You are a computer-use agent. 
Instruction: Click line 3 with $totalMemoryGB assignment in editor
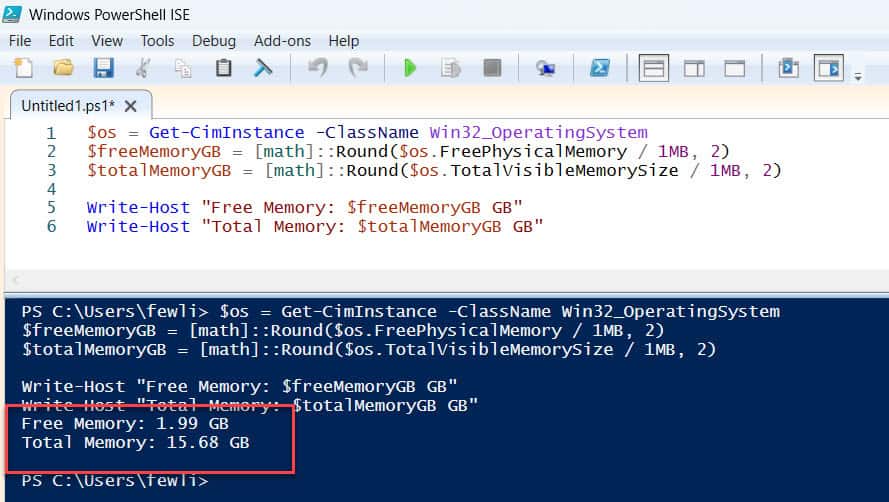pos(434,170)
